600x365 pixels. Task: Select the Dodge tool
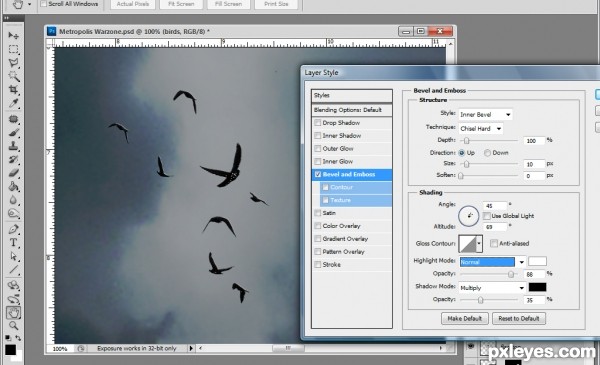coord(13,213)
